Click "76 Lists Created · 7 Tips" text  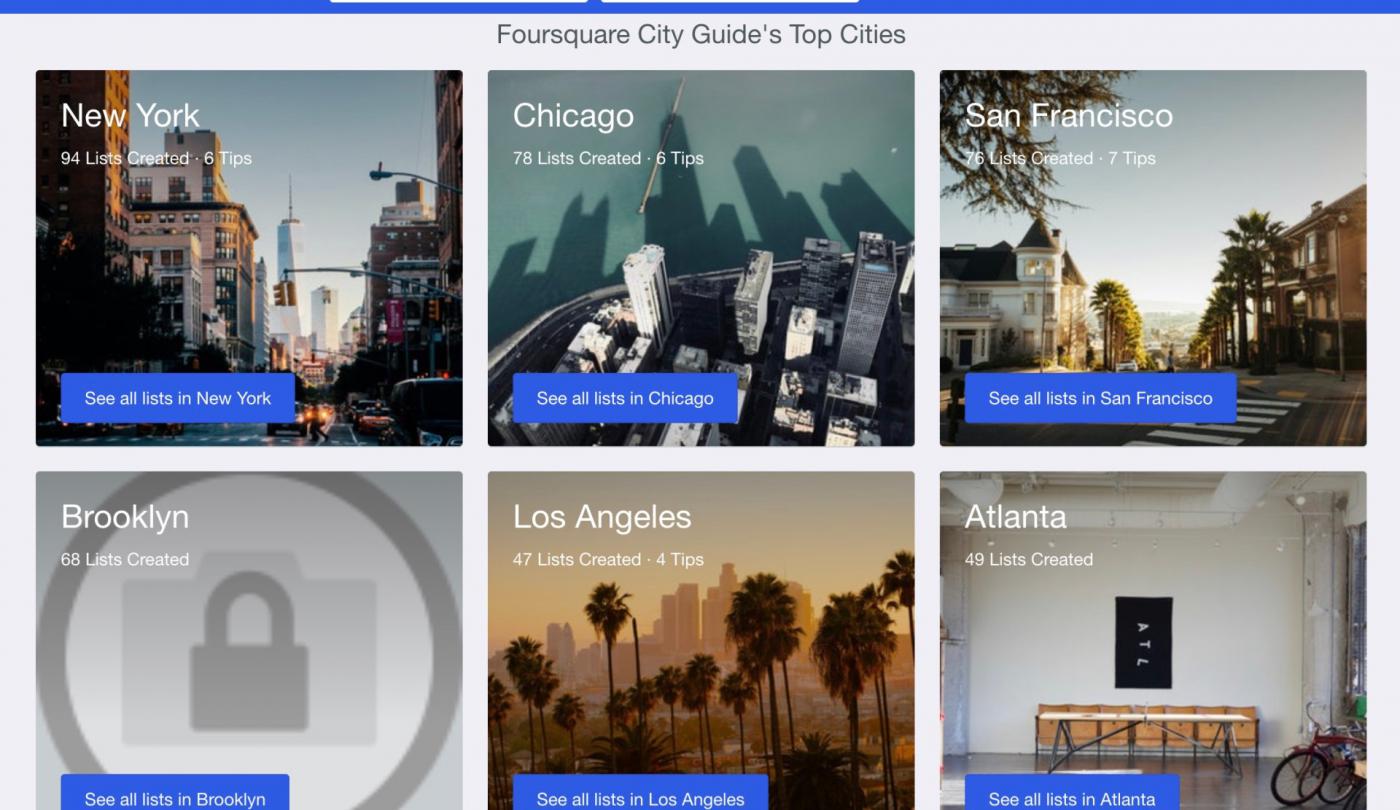(x=1060, y=158)
